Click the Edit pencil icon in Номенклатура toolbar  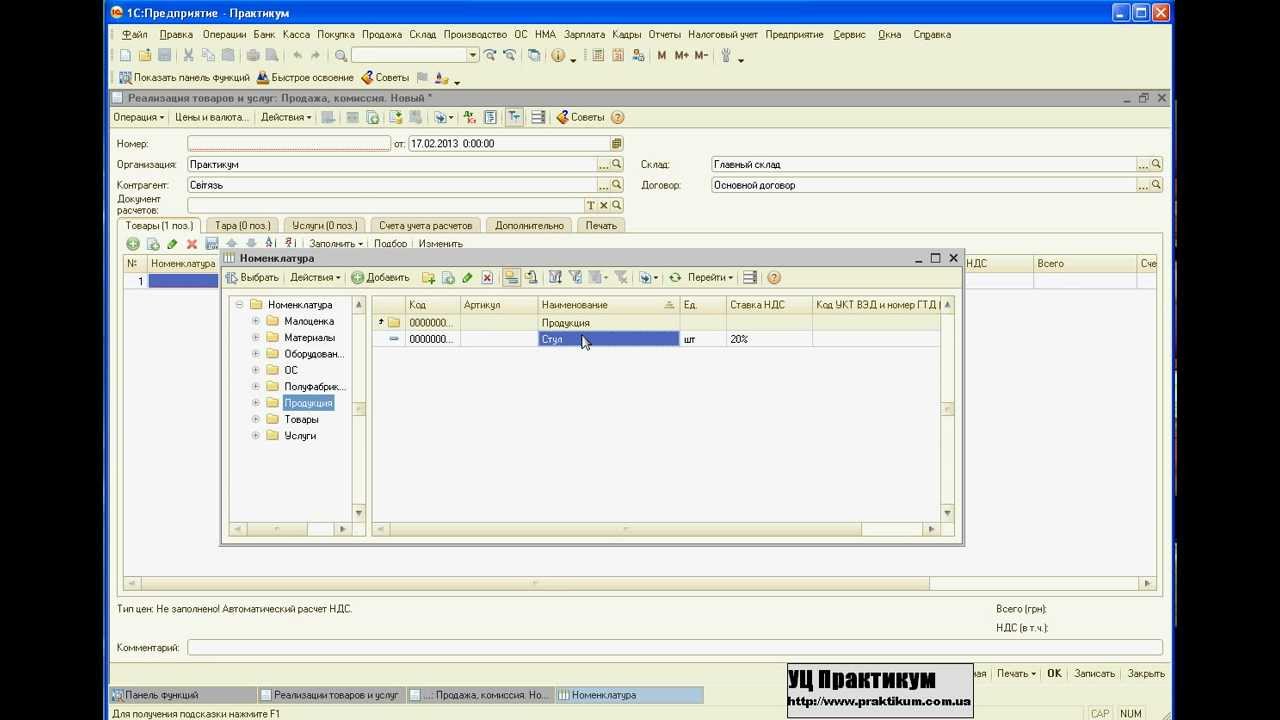[x=467, y=277]
